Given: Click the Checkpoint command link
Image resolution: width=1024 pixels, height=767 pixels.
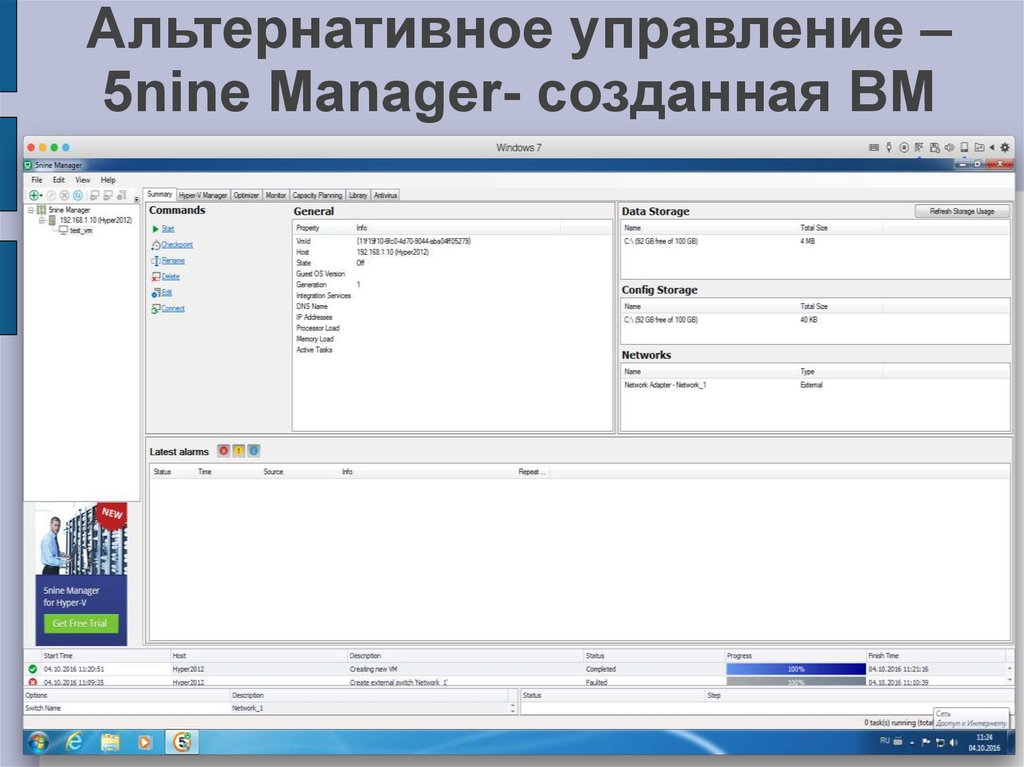Looking at the screenshot, I should pos(177,245).
